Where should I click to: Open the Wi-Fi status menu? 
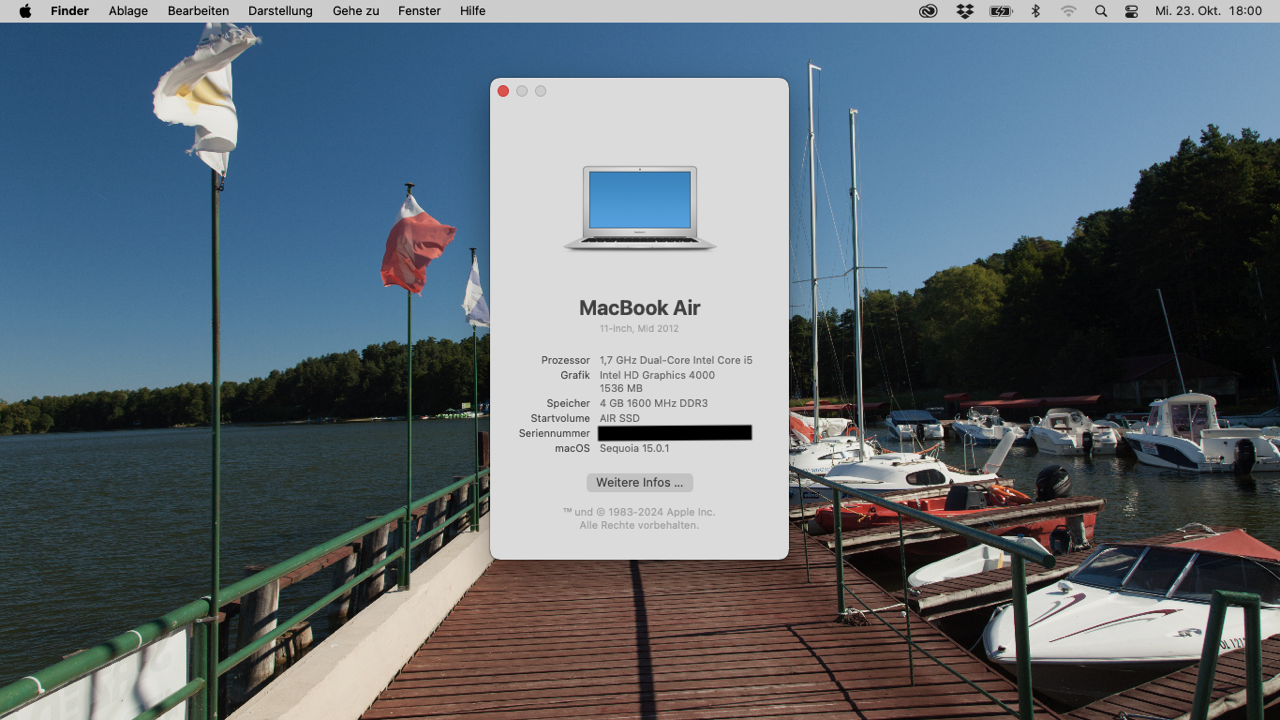click(1068, 11)
